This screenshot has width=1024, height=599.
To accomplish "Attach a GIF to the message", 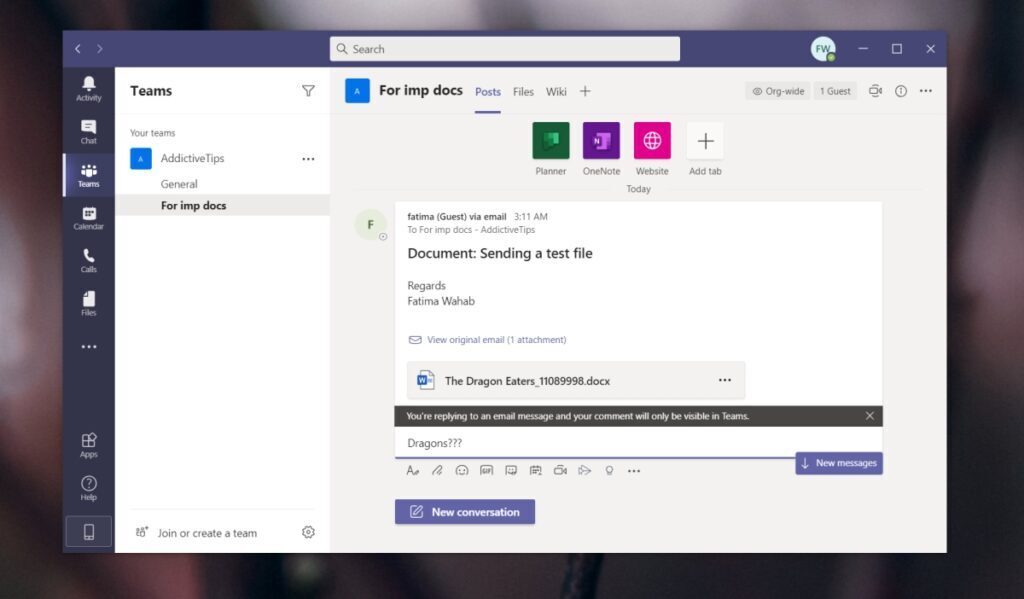I will coord(486,470).
